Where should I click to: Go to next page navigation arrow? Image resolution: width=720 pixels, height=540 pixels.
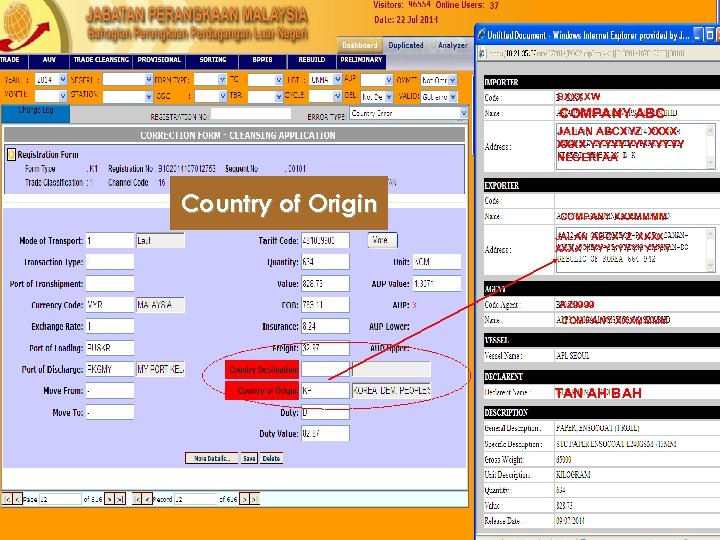pos(109,499)
